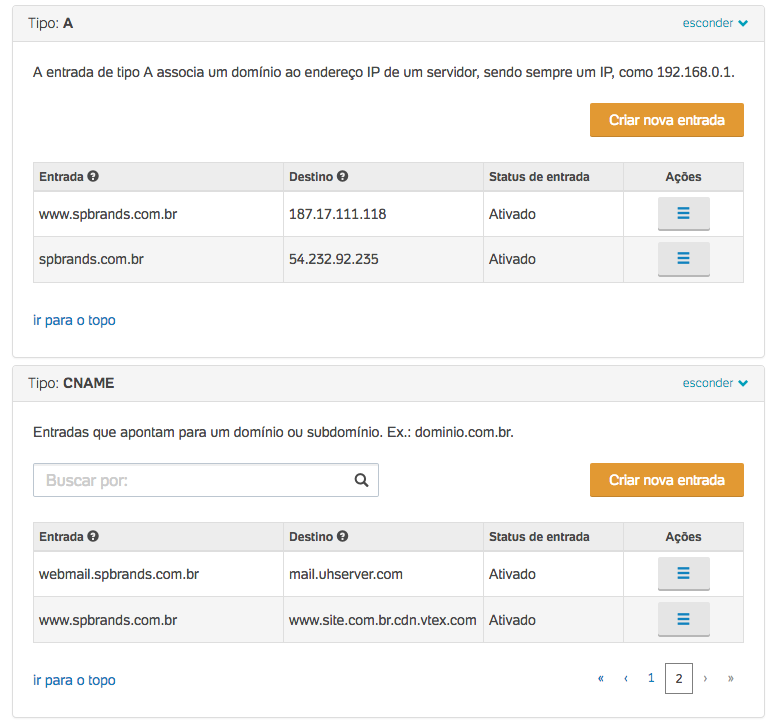Viewport: 771px width, 721px height.
Task: Follow 'ir para o topo' link under type A table
Action: click(74, 321)
